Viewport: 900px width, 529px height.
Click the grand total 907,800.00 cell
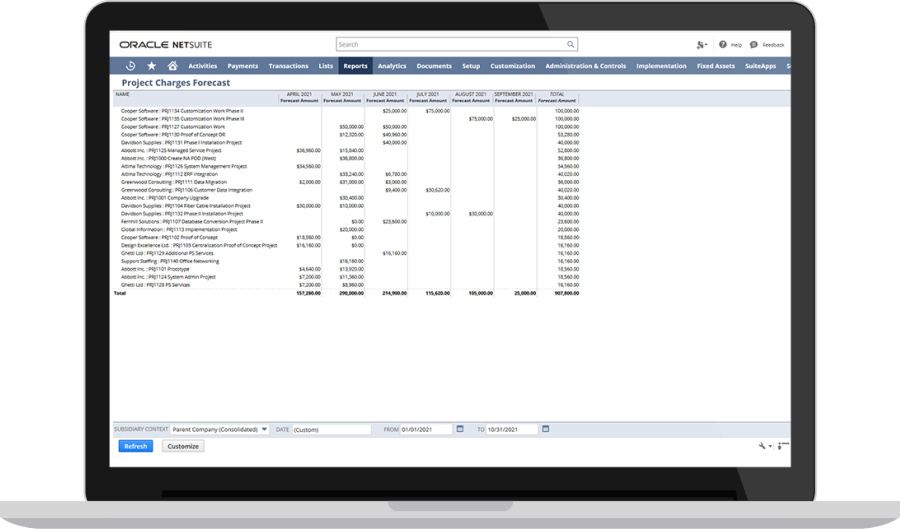567,293
